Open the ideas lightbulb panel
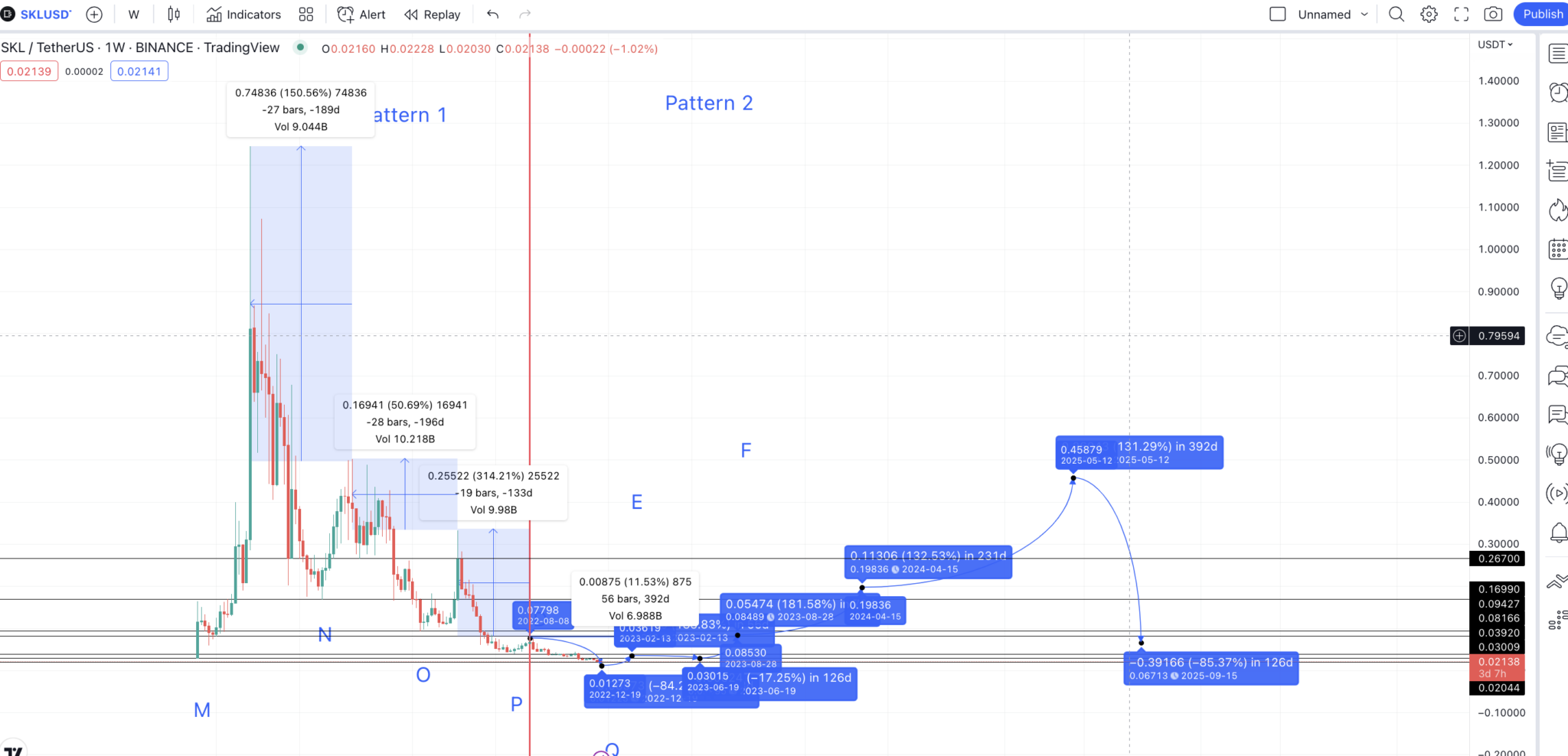This screenshot has width=1568, height=756. click(x=1557, y=288)
